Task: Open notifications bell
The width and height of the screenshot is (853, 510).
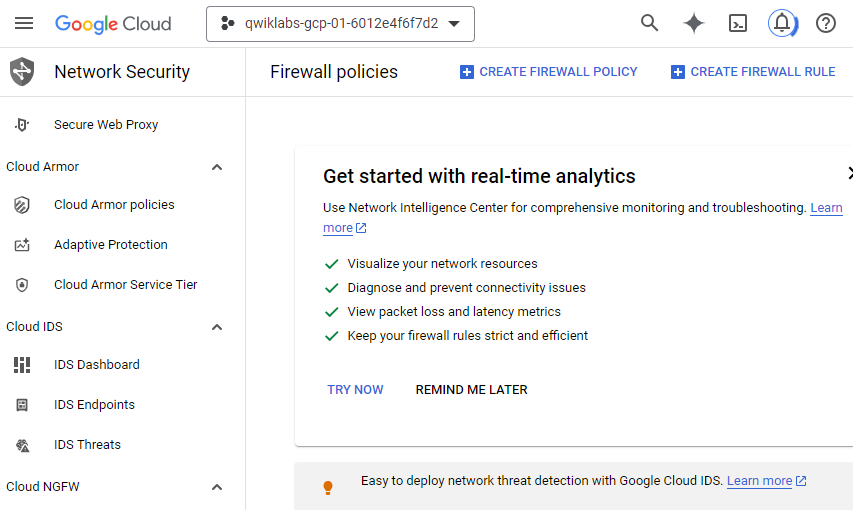Action: [782, 23]
